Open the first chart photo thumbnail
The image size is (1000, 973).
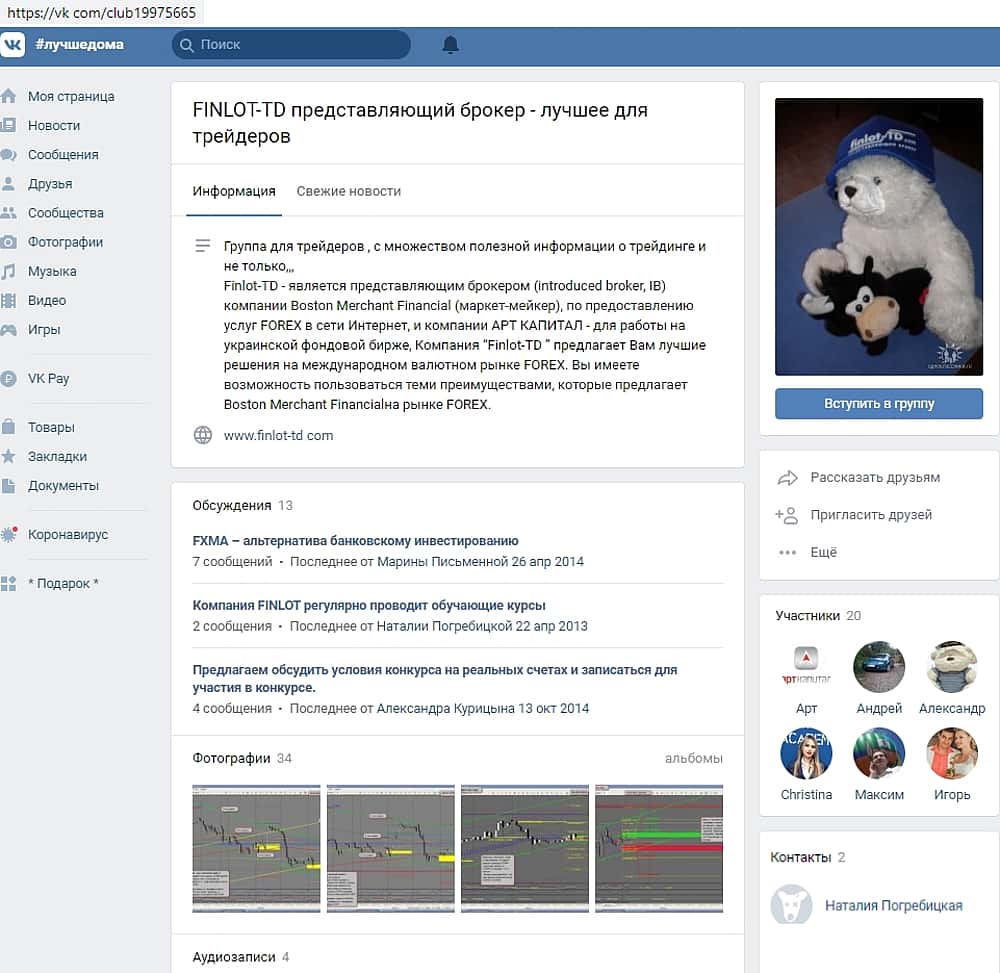tap(256, 849)
